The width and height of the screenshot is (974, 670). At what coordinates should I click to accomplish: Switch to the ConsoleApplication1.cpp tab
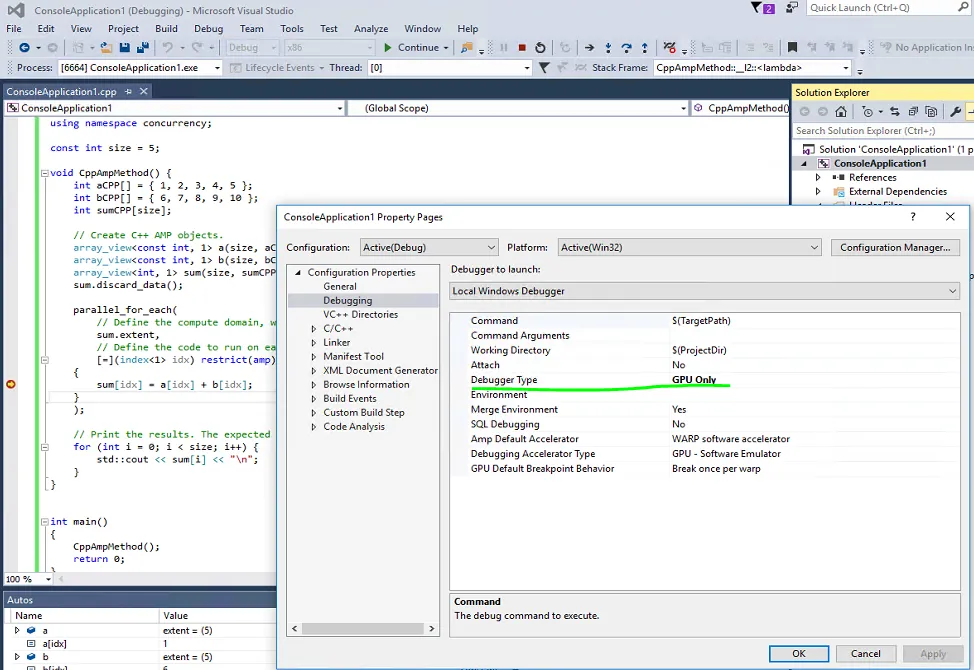click(62, 91)
